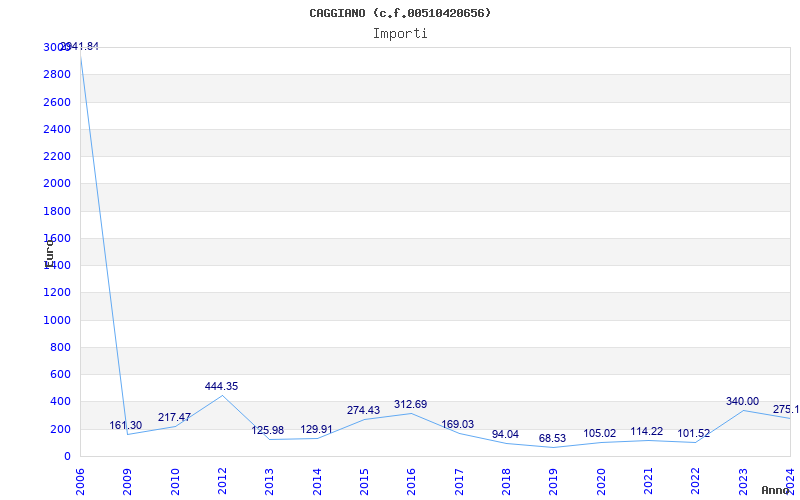Image resolution: width=800 pixels, height=500 pixels.
Task: Select the 1000 y-axis tick label
Action: coord(57,320)
